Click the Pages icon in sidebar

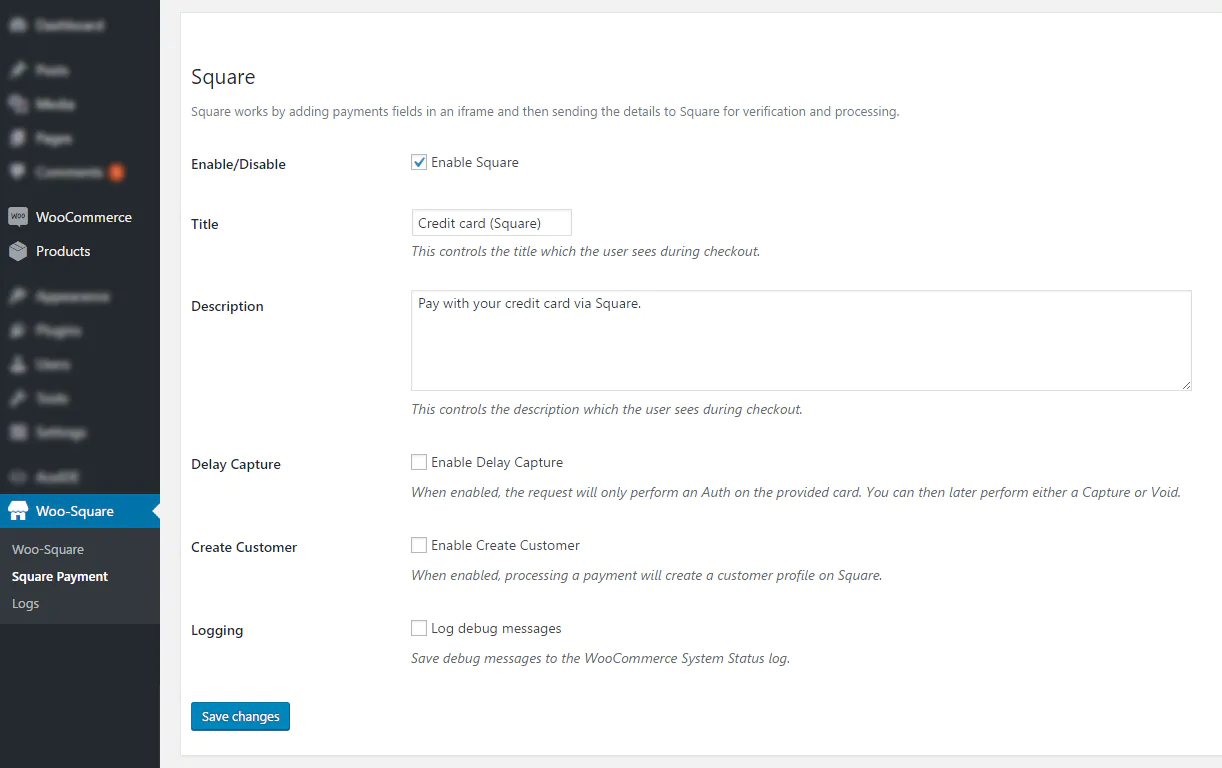pyautogui.click(x=18, y=138)
